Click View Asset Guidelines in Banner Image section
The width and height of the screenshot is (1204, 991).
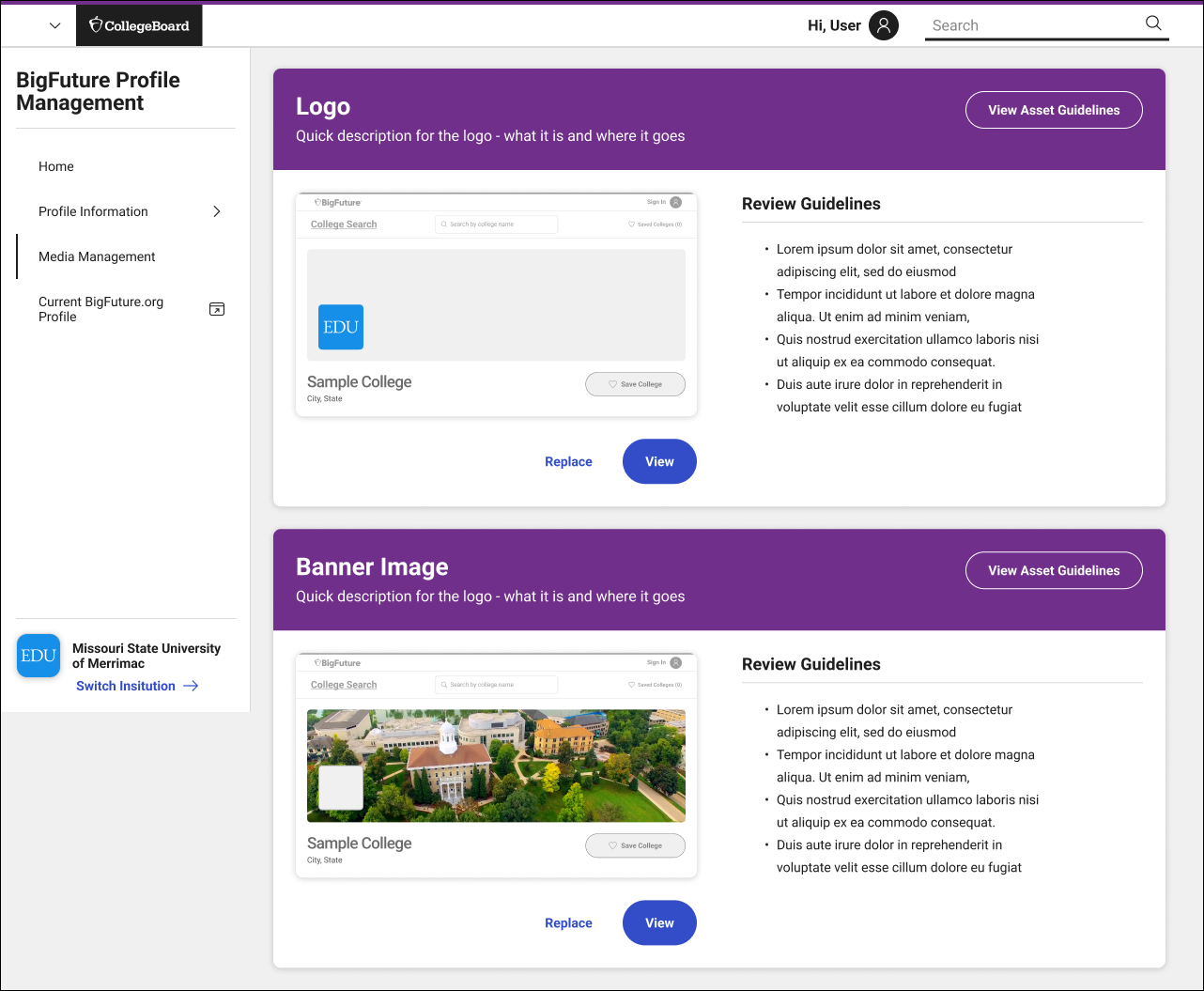pyautogui.click(x=1054, y=570)
